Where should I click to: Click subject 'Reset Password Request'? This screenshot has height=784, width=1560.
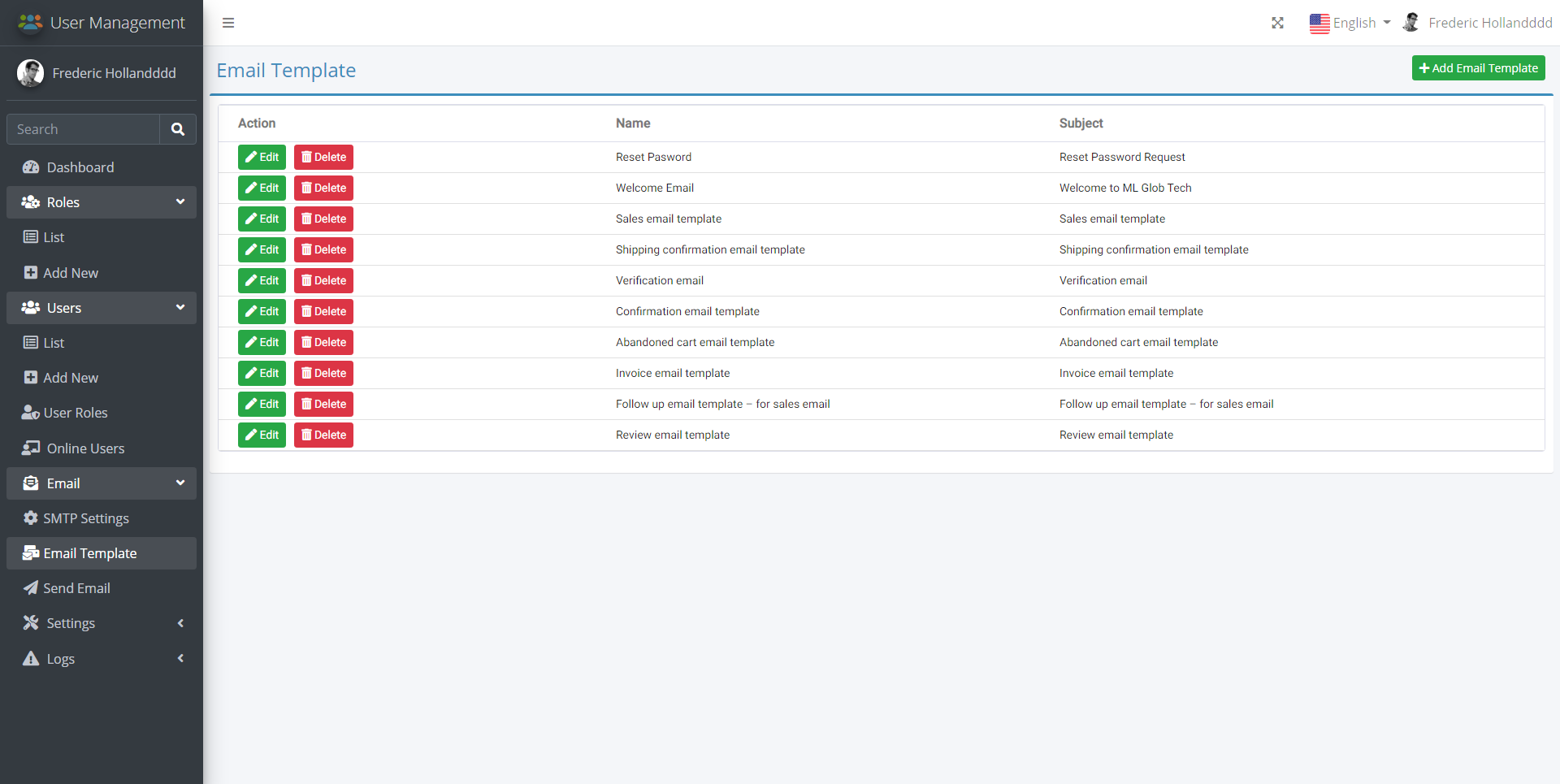(1122, 157)
